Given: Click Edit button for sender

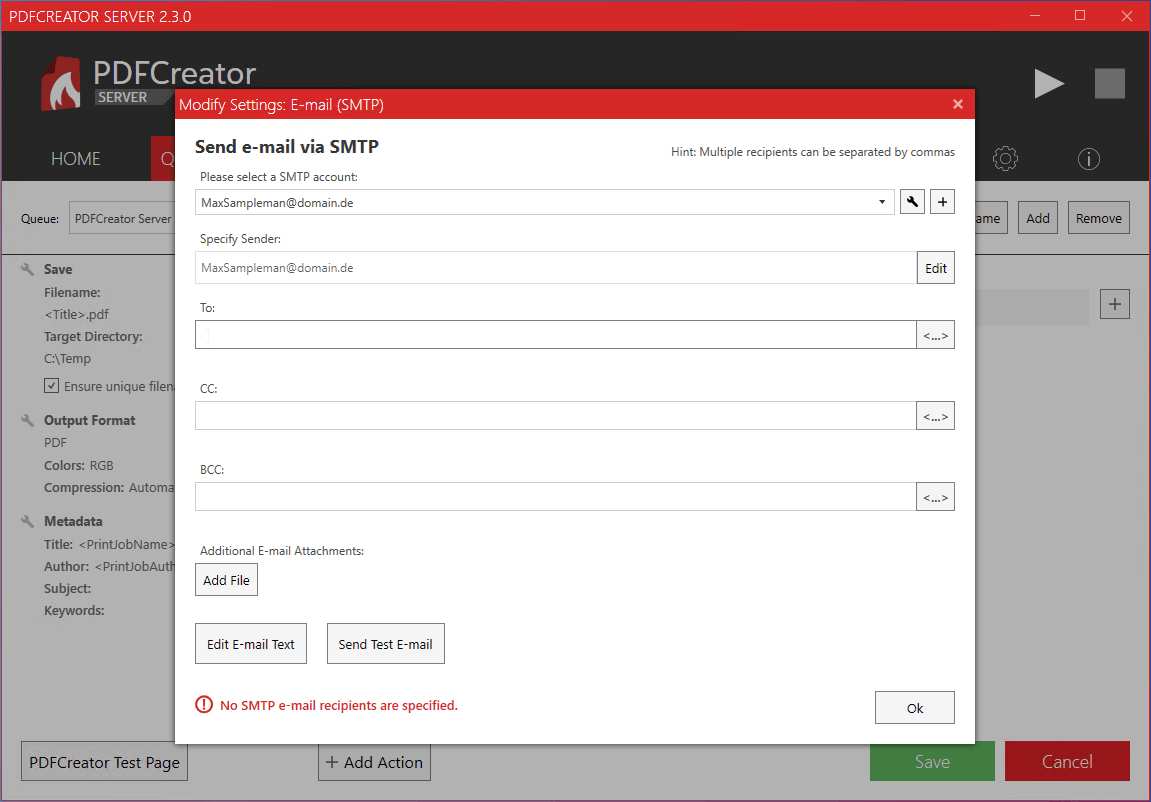Looking at the screenshot, I should (935, 268).
